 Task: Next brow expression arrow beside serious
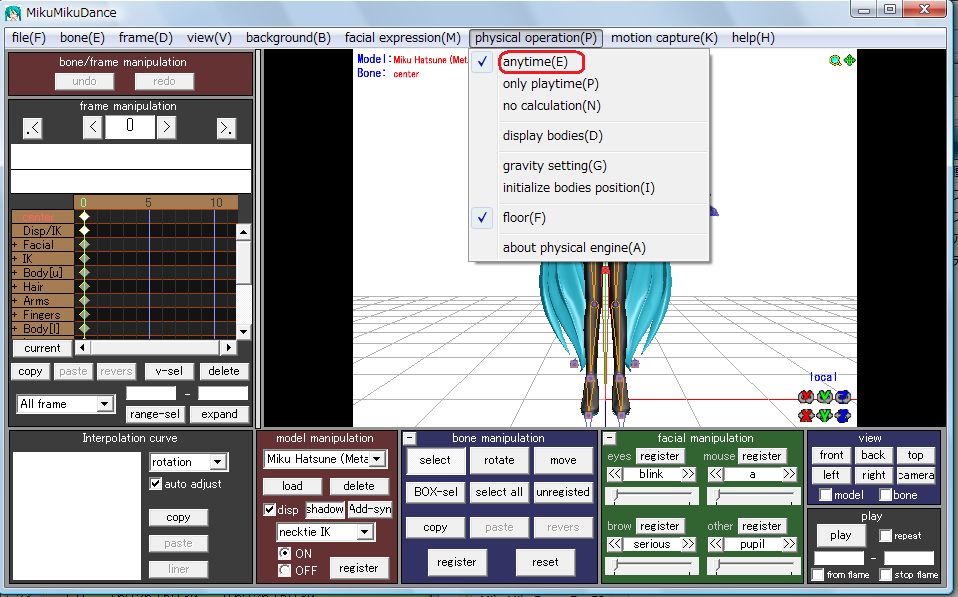click(689, 544)
